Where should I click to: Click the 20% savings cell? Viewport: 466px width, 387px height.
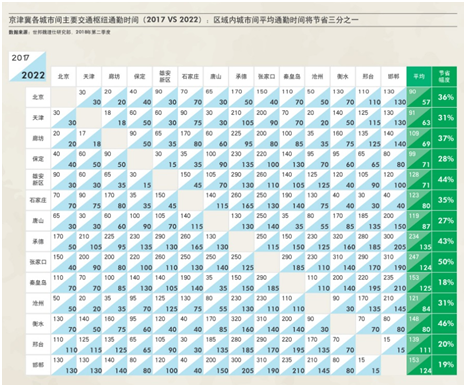(x=444, y=345)
